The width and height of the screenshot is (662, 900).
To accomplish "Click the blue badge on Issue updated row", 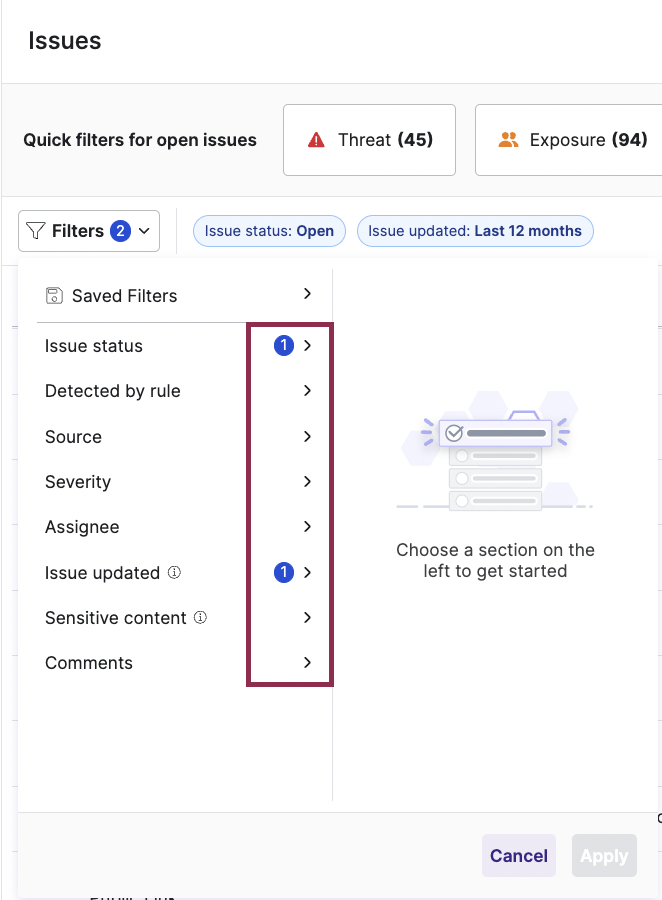I will coord(284,572).
